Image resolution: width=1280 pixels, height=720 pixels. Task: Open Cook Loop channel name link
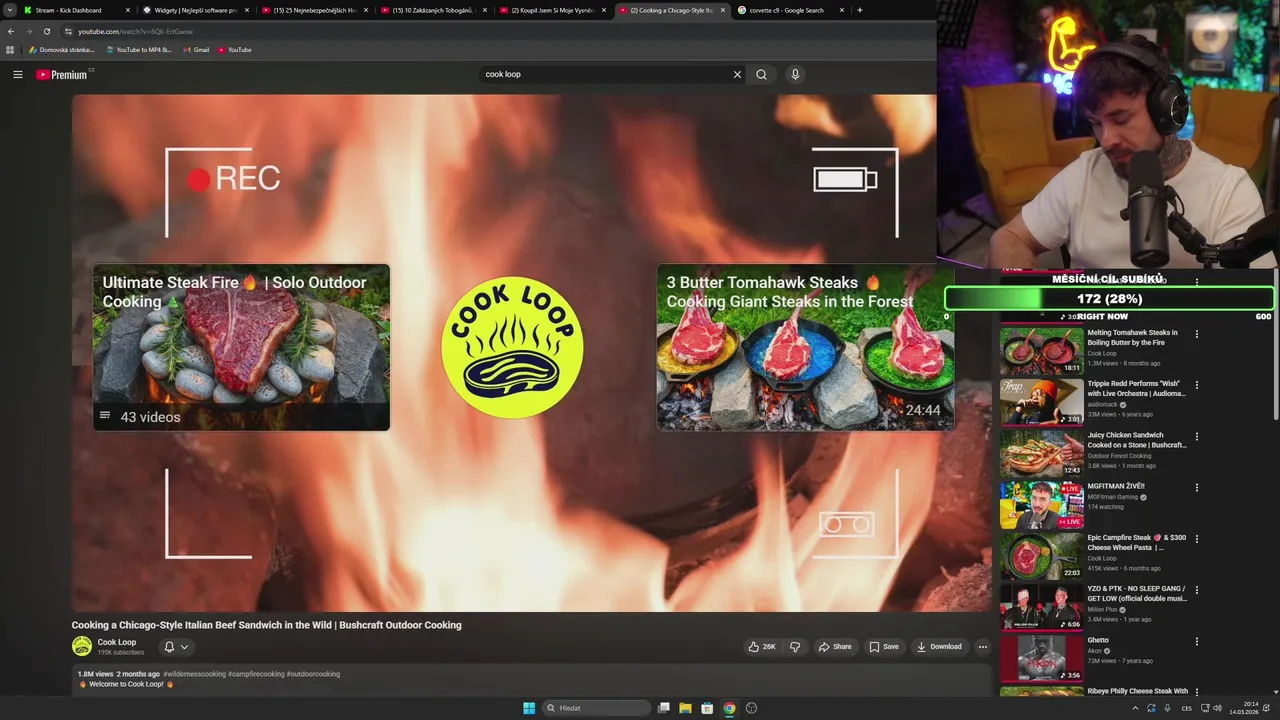[117, 642]
